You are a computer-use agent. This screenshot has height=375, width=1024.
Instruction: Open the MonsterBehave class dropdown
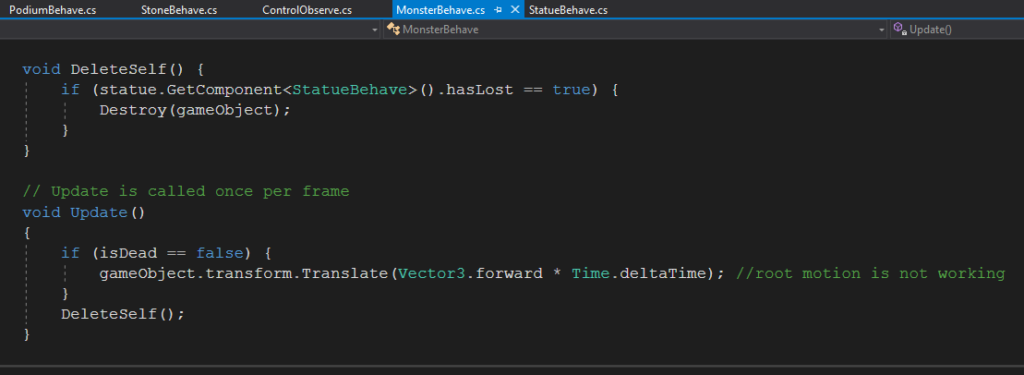click(x=636, y=29)
